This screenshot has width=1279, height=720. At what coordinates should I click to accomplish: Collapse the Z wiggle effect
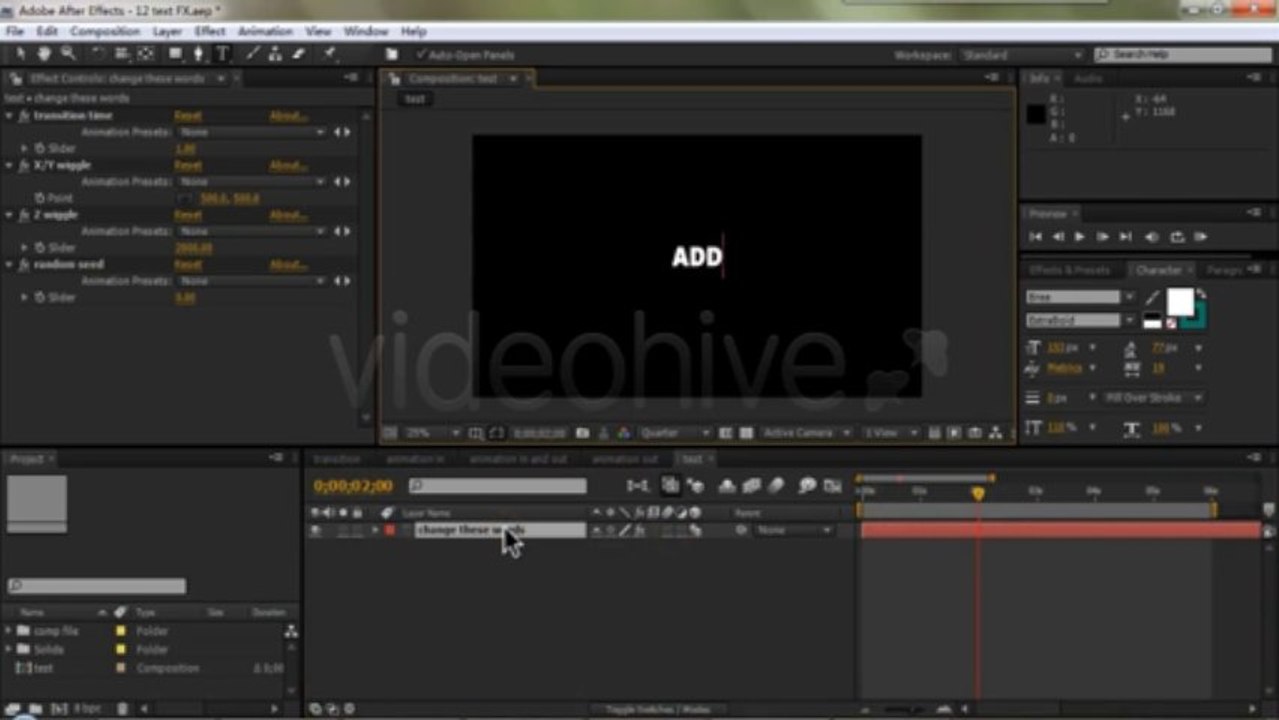click(x=9, y=215)
